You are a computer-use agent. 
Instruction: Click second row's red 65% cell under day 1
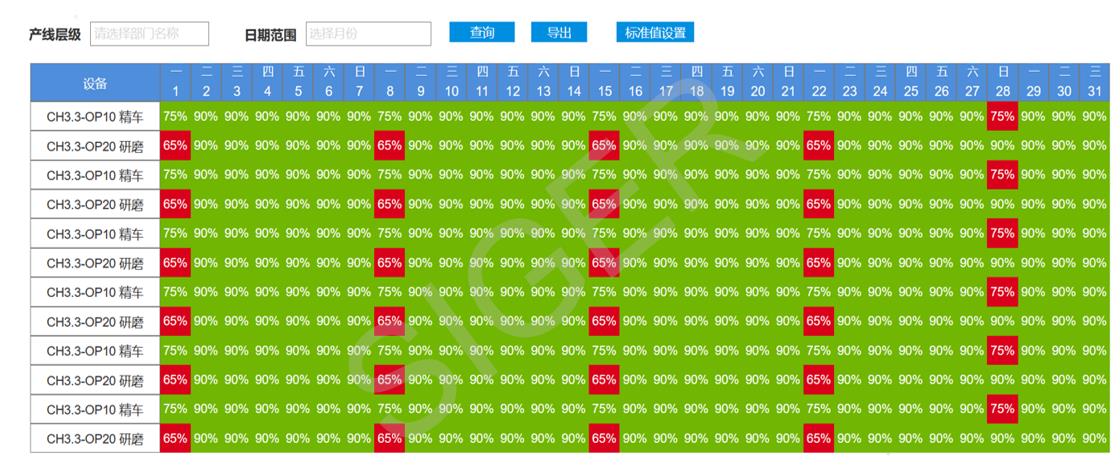tap(175, 145)
